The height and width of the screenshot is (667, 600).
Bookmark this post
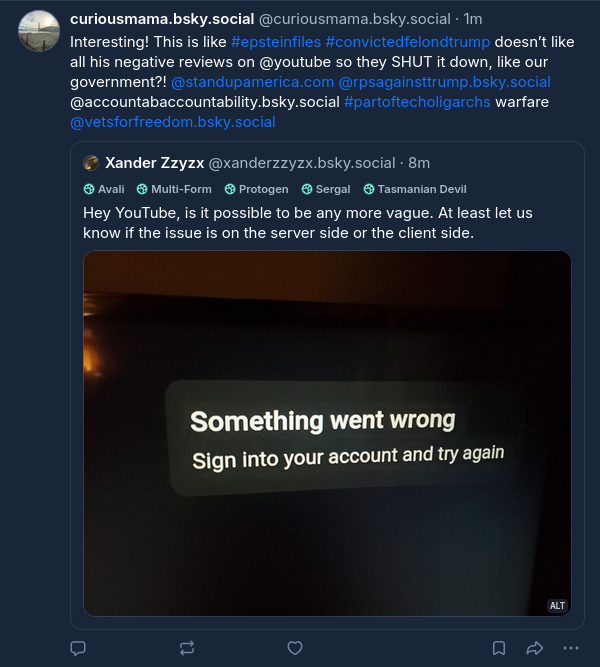(498, 648)
